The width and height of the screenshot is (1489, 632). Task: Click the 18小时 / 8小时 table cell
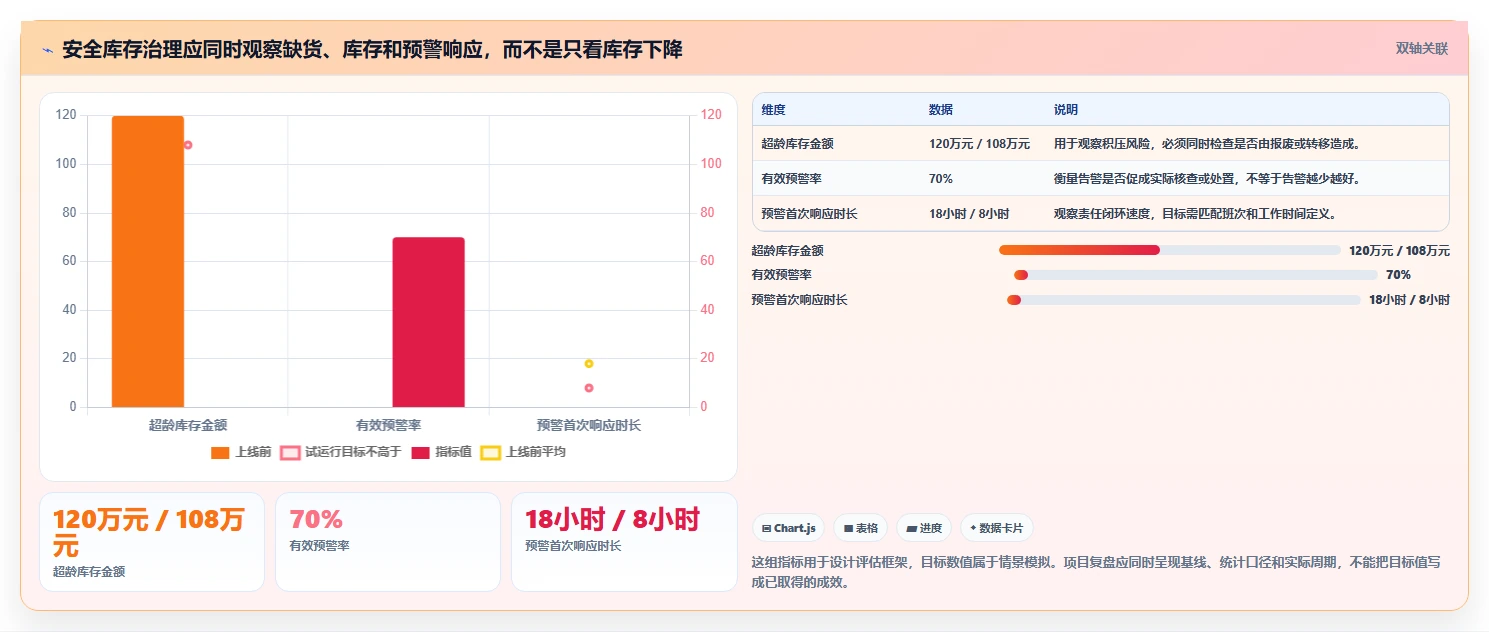[x=969, y=214]
